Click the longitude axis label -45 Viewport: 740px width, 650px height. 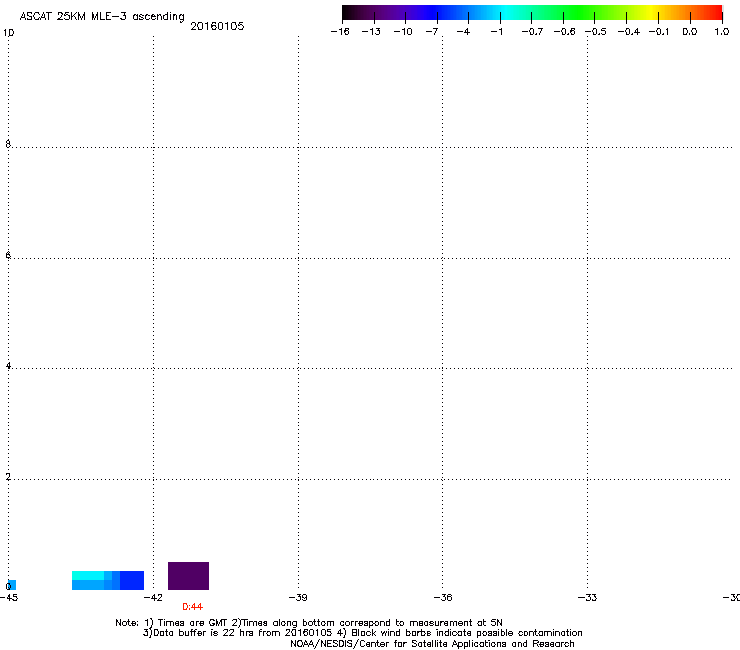point(9,598)
